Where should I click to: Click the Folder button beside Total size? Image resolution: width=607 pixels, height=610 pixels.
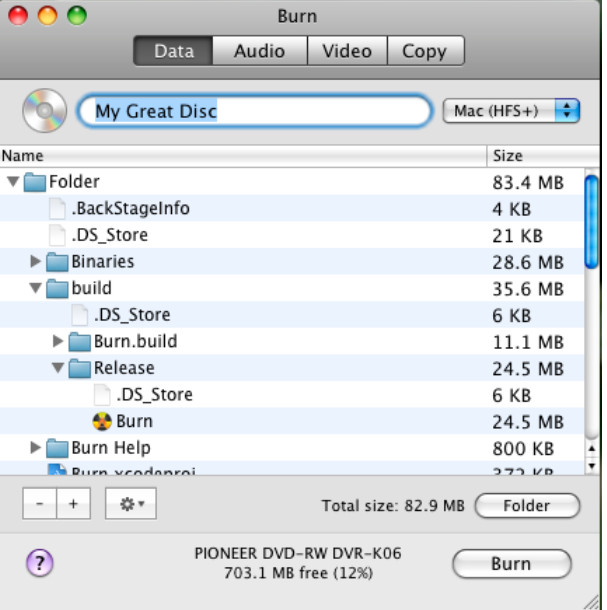click(x=527, y=506)
